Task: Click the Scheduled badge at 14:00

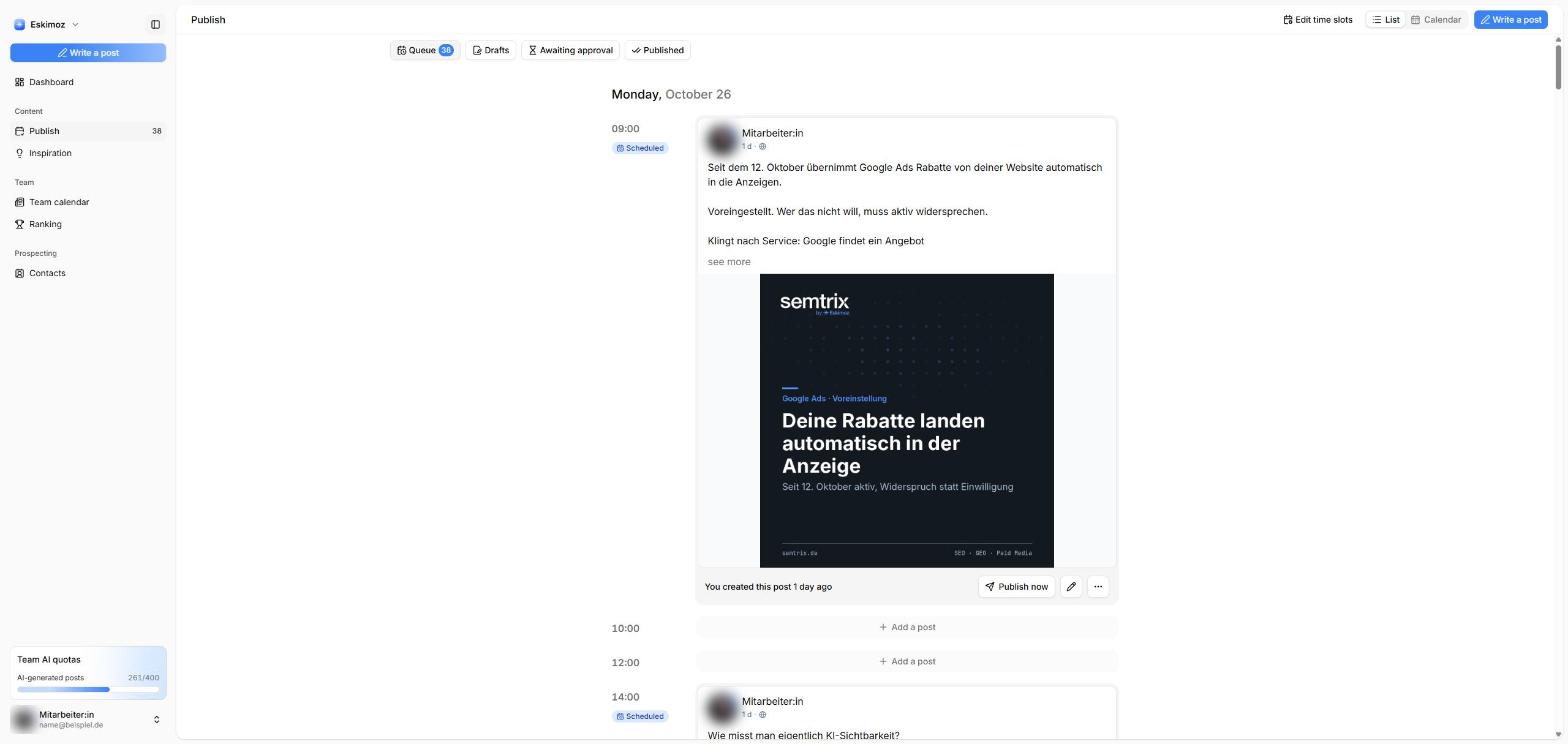Action: 640,716
